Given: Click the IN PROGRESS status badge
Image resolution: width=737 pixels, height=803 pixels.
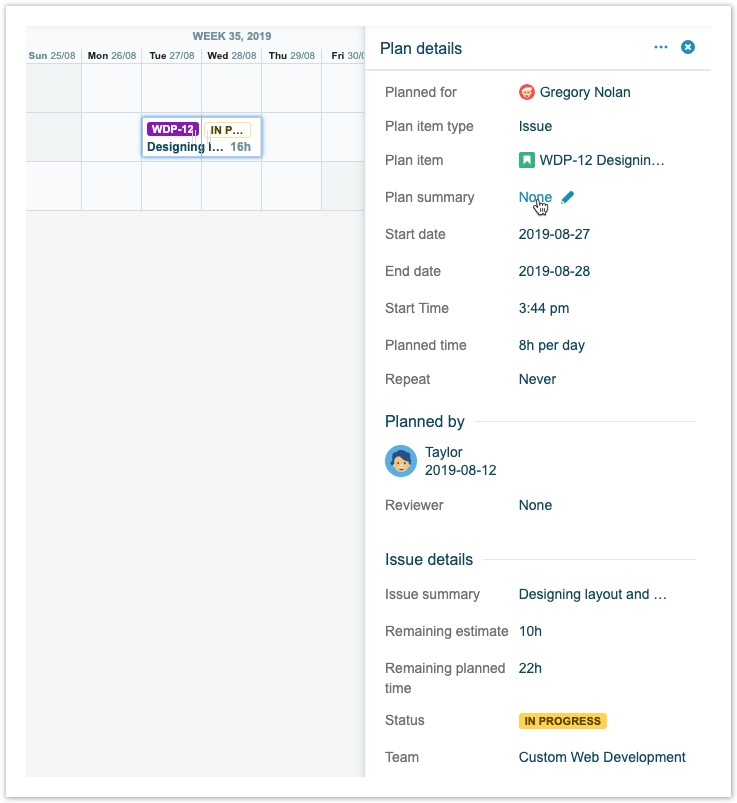Looking at the screenshot, I should (x=562, y=721).
